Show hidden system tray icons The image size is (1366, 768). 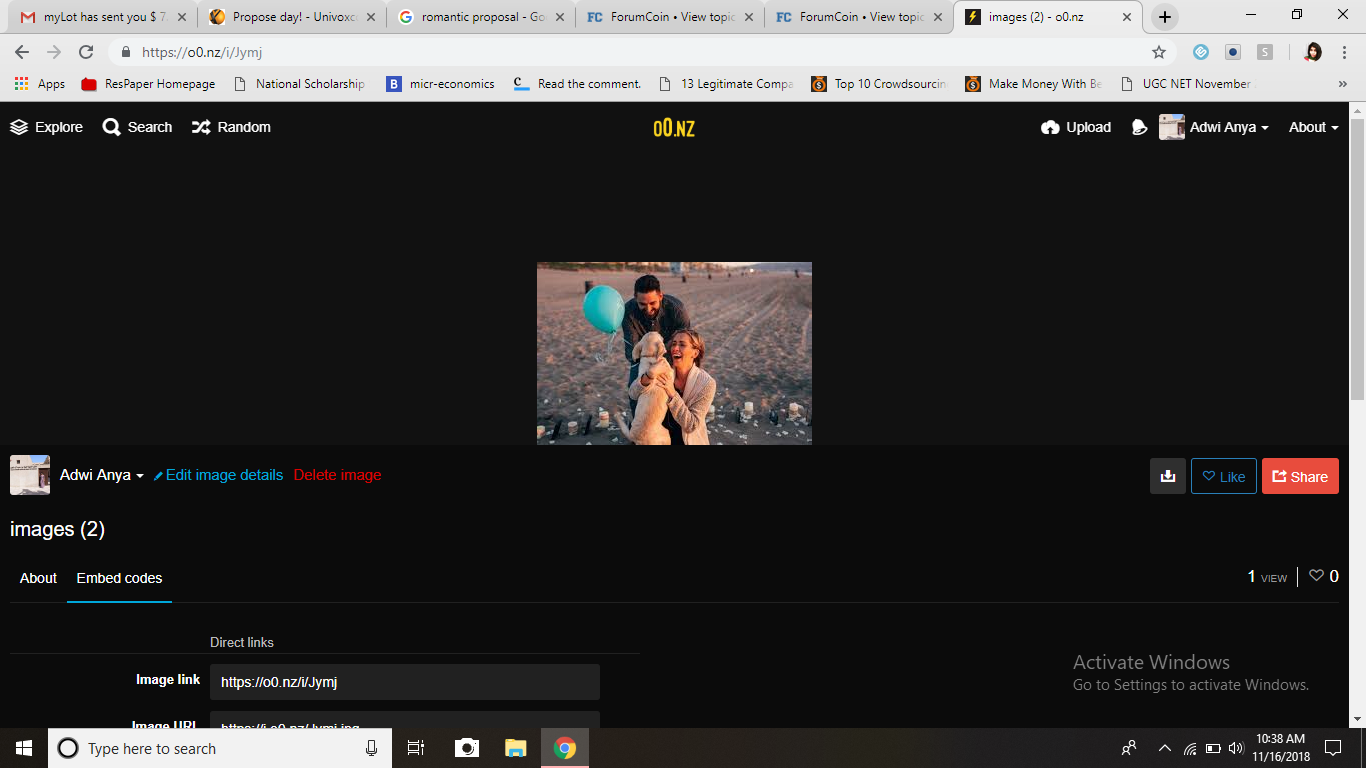(x=1164, y=748)
